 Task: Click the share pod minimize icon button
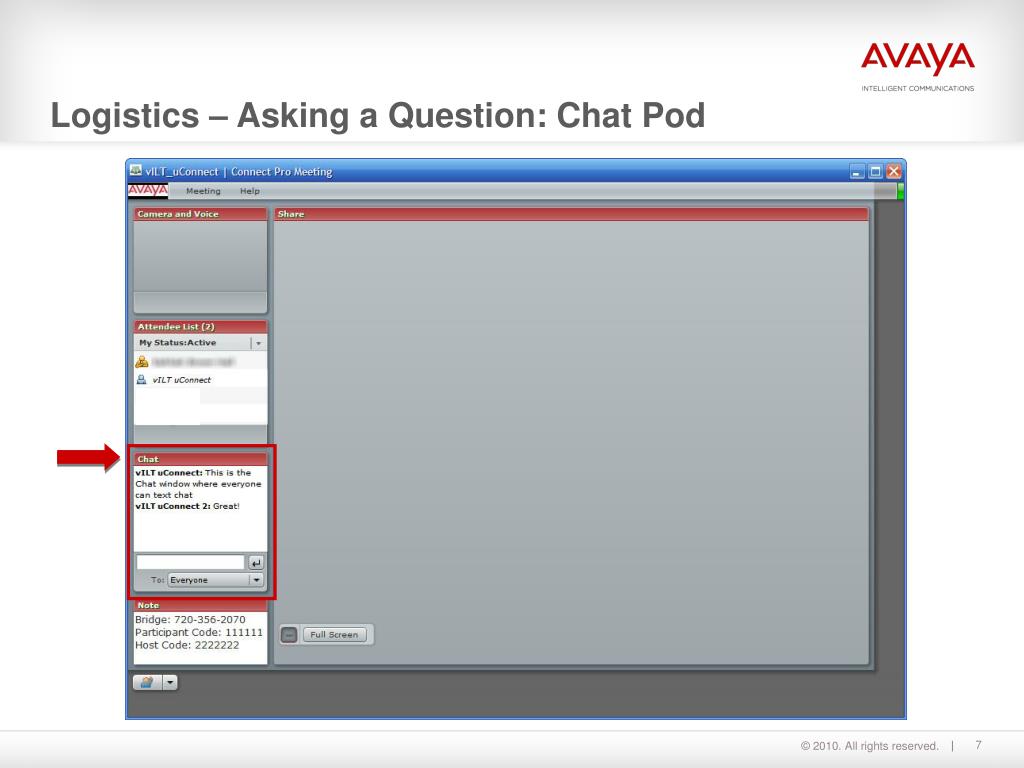(x=289, y=634)
